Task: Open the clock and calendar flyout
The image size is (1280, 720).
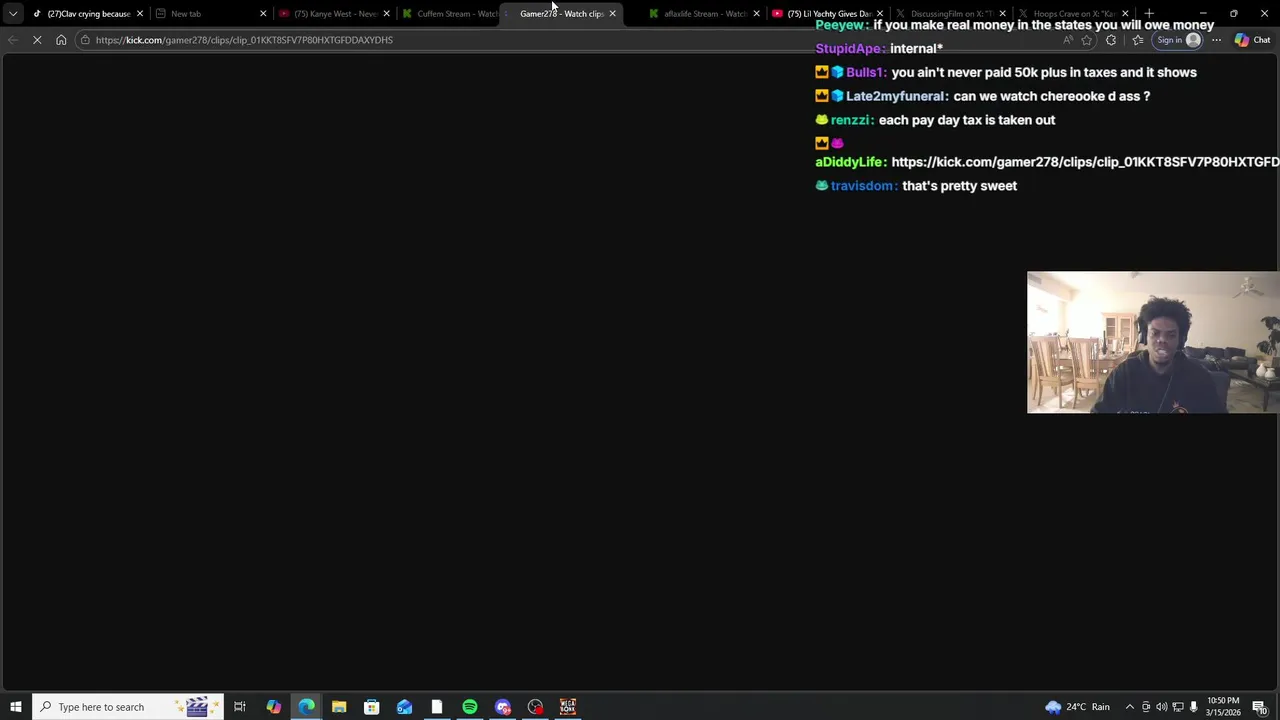Action: [x=1223, y=707]
